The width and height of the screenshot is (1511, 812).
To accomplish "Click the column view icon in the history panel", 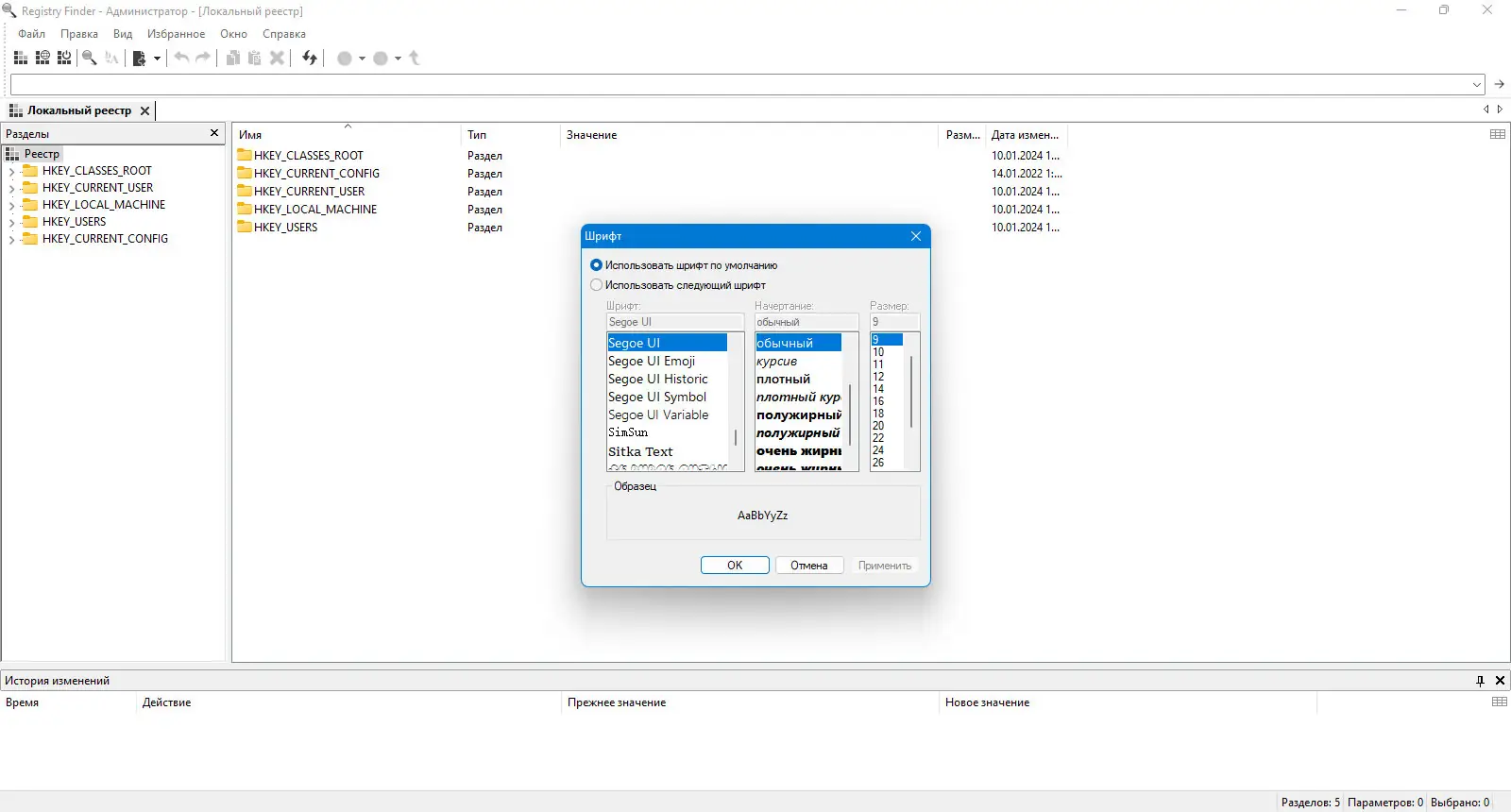I will [x=1500, y=702].
